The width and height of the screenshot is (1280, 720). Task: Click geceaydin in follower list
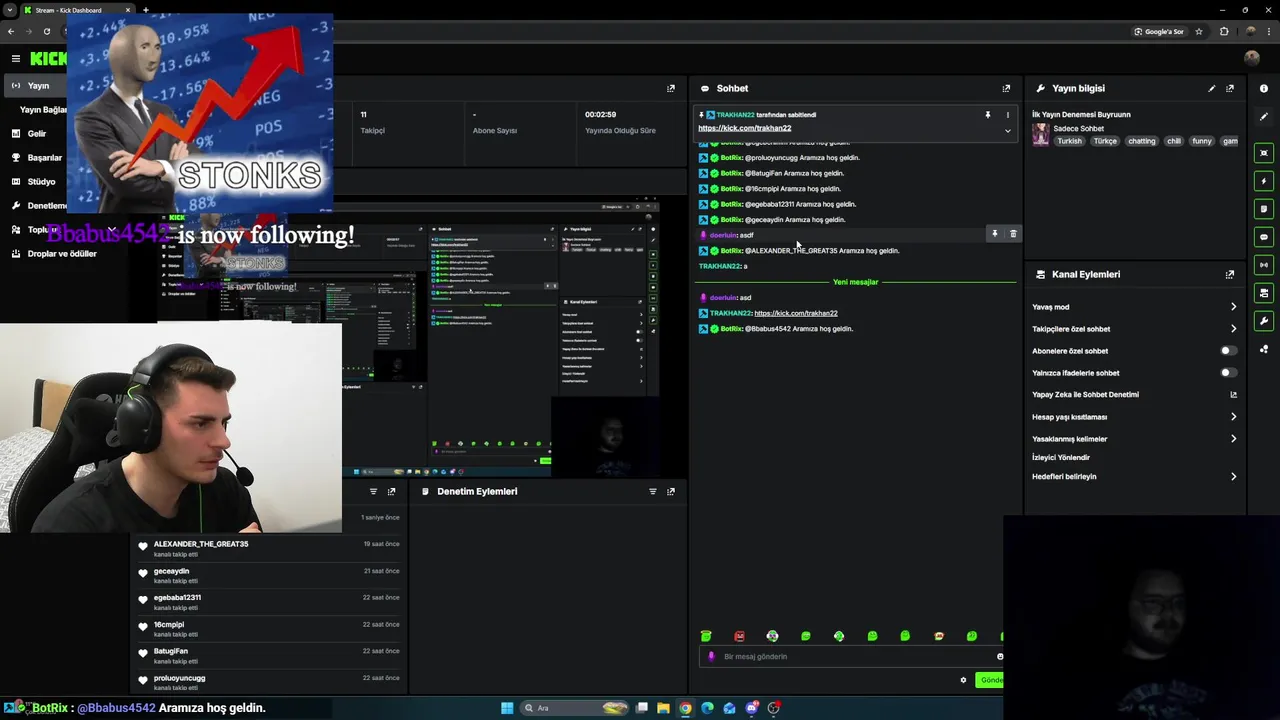[x=171, y=571]
